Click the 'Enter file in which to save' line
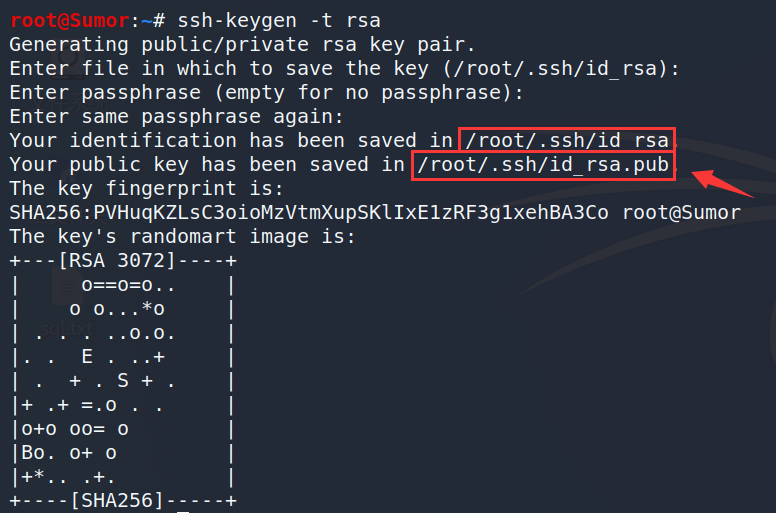This screenshot has width=776, height=513. [344, 69]
